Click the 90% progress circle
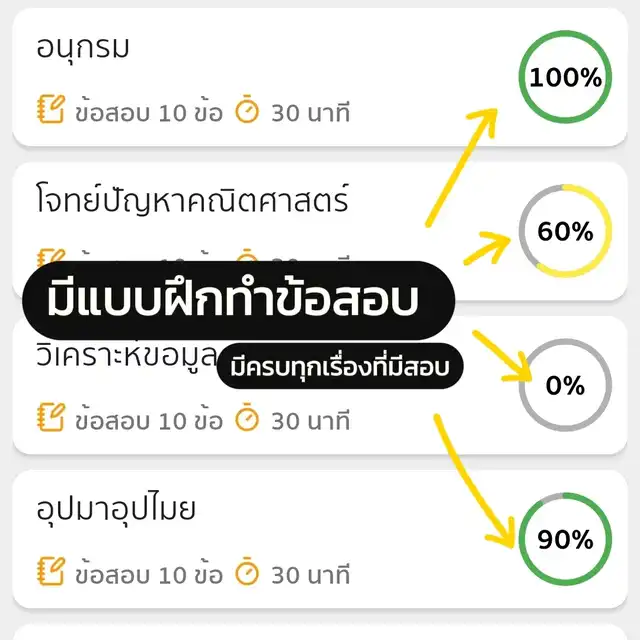 tap(566, 541)
